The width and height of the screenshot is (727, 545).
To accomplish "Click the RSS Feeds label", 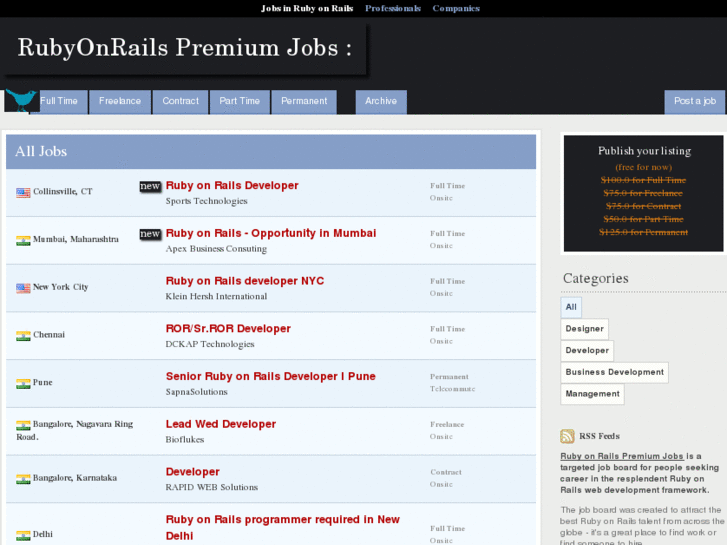I will click(599, 436).
